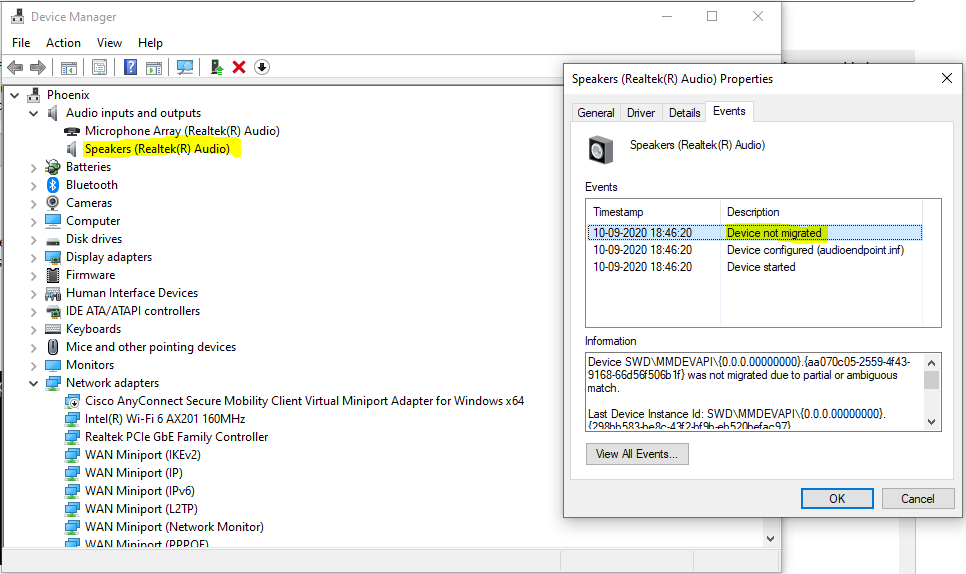This screenshot has height=574, width=966.
Task: Select Device configured (audioendpoint.inf) event
Action: (x=755, y=250)
